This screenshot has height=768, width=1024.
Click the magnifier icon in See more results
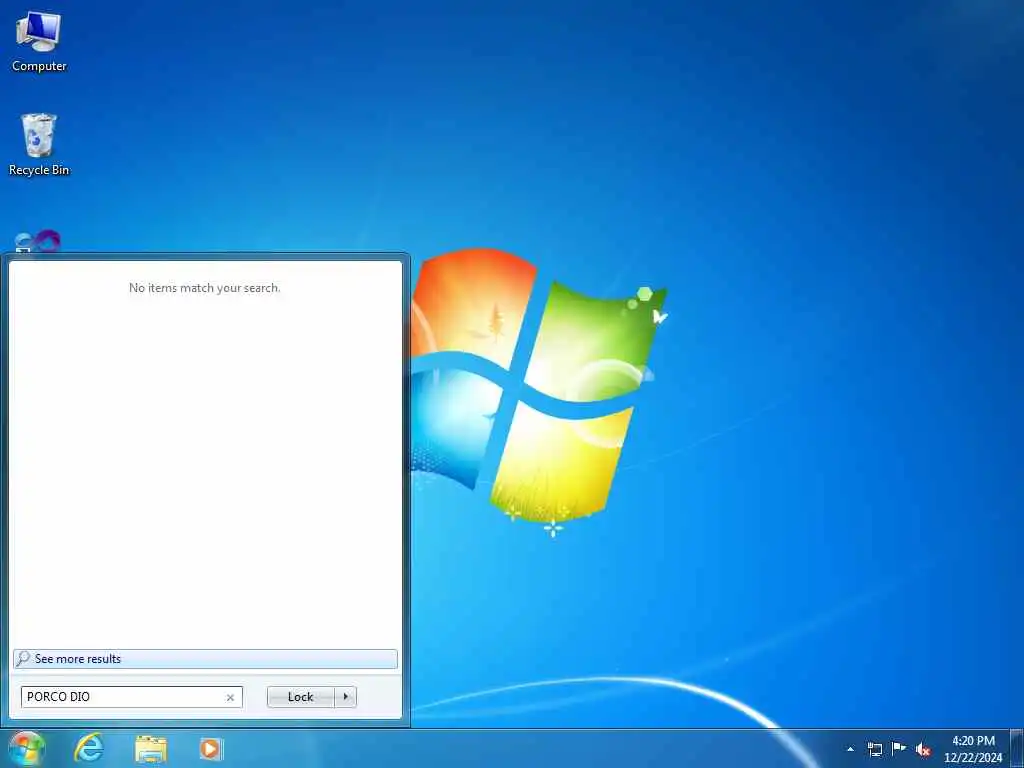(x=23, y=658)
